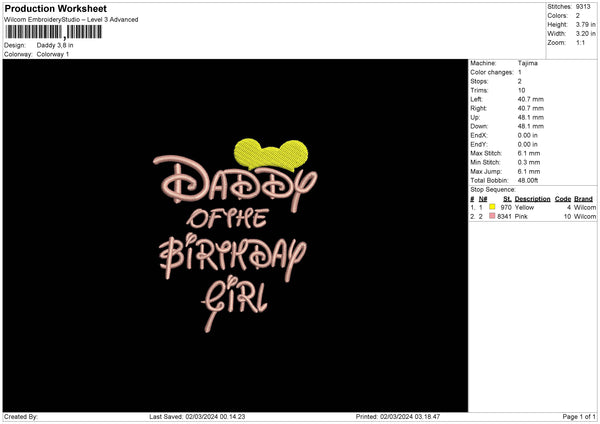The height and width of the screenshot is (424, 600).
Task: Click the 'Created By:' label
Action: click(21, 417)
